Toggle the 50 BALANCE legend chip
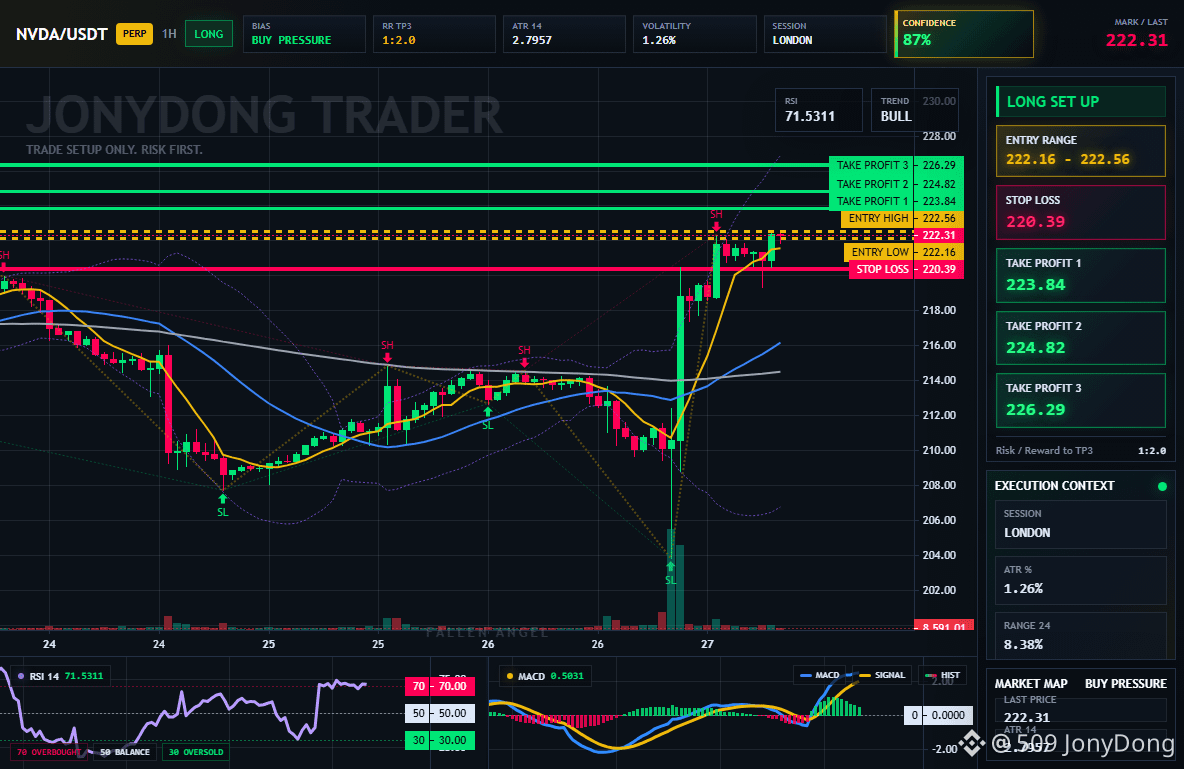1184x769 pixels. pos(125,752)
